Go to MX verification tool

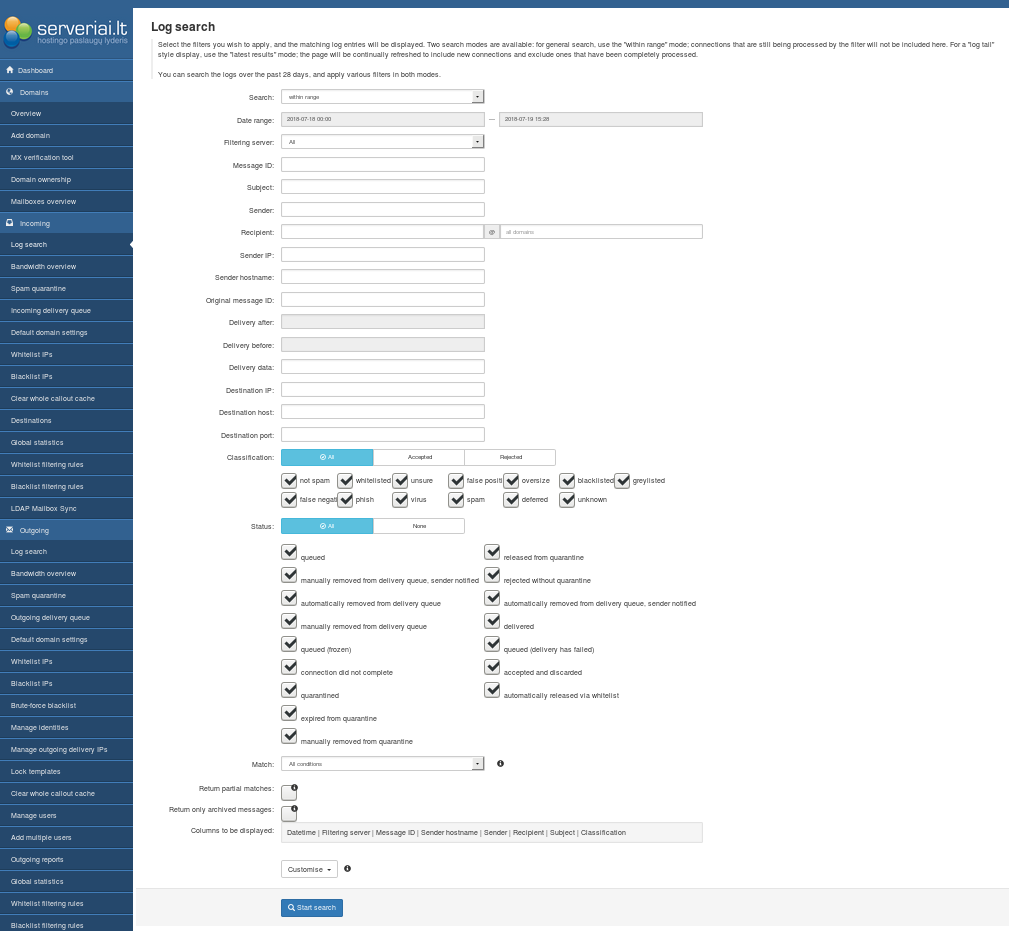(42, 158)
